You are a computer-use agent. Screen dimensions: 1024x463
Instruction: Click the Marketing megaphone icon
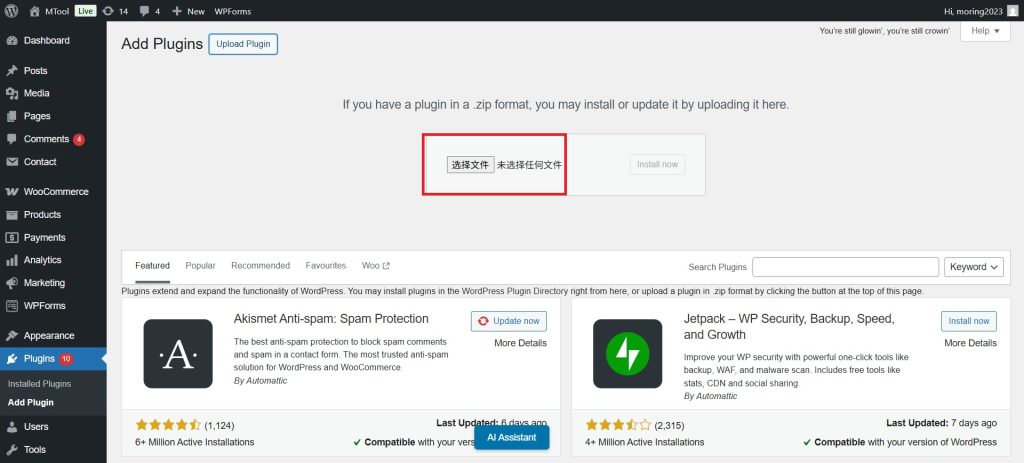[12, 283]
